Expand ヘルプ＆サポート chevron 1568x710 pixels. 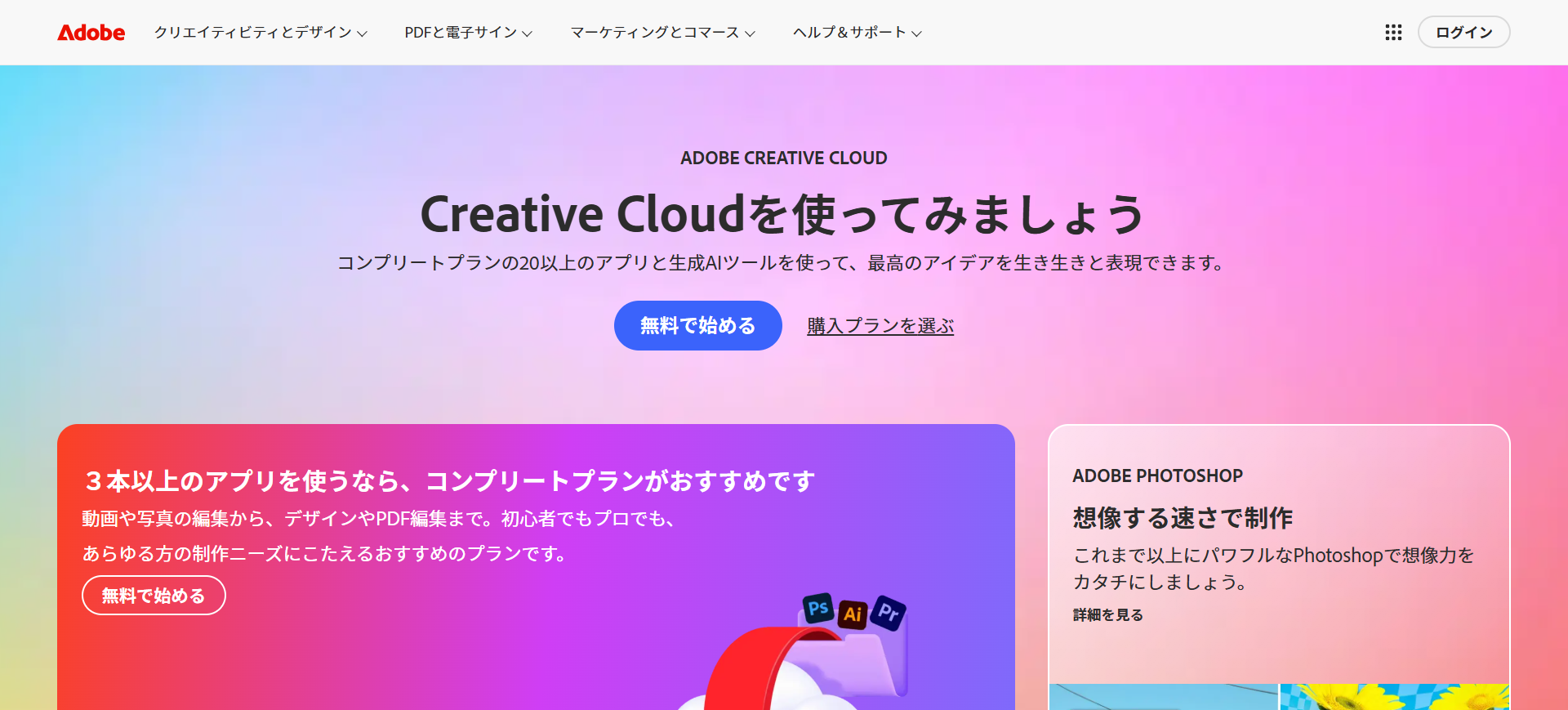click(916, 33)
